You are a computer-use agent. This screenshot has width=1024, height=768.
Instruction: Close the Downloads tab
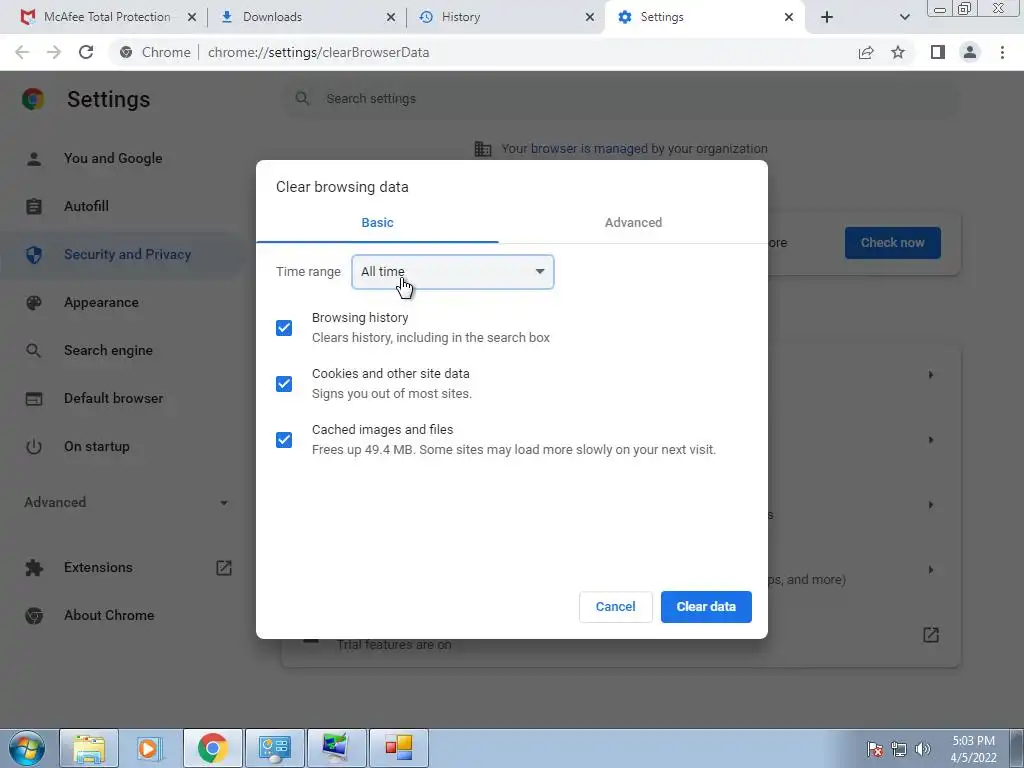pos(391,17)
